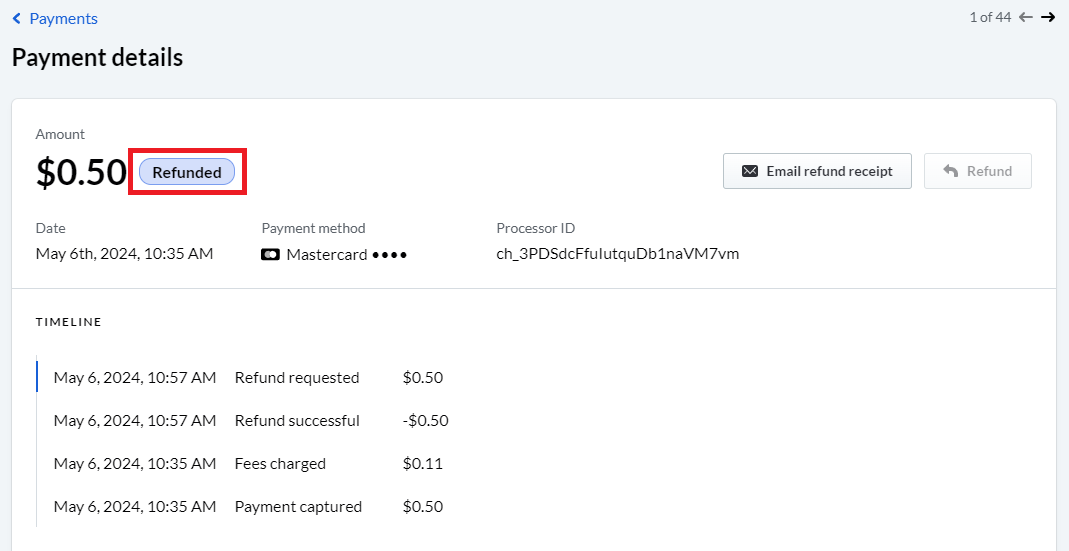Select the Fees charged timeline entry
Image resolution: width=1069 pixels, height=551 pixels.
point(248,464)
